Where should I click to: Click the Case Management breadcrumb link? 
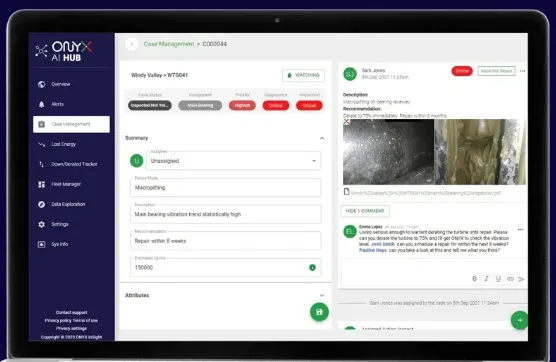click(x=169, y=44)
